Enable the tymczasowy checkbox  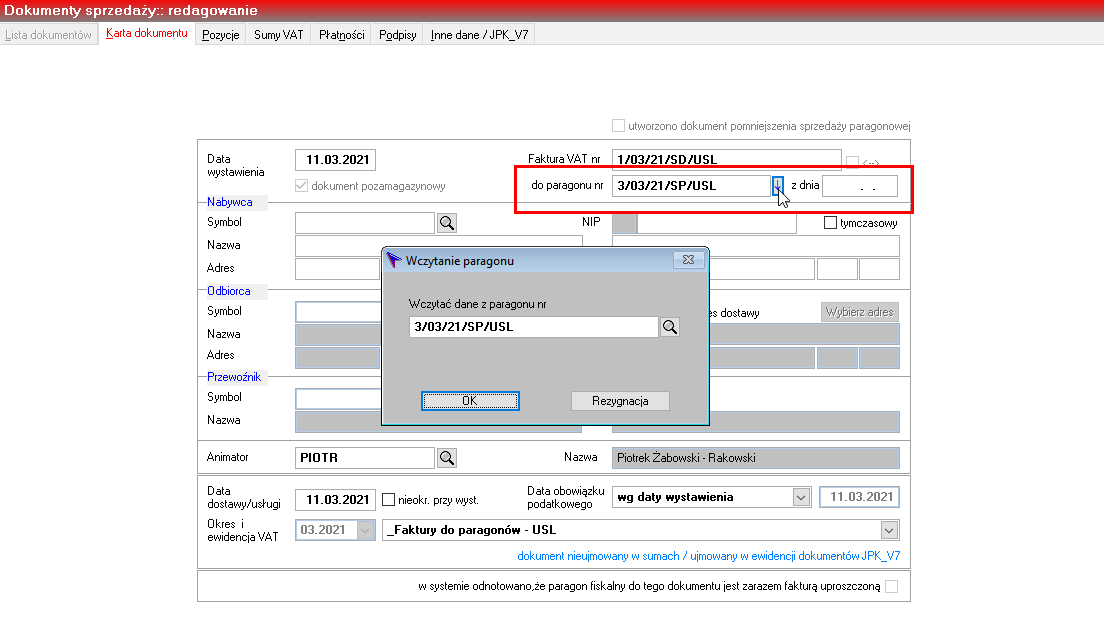[x=830, y=222]
